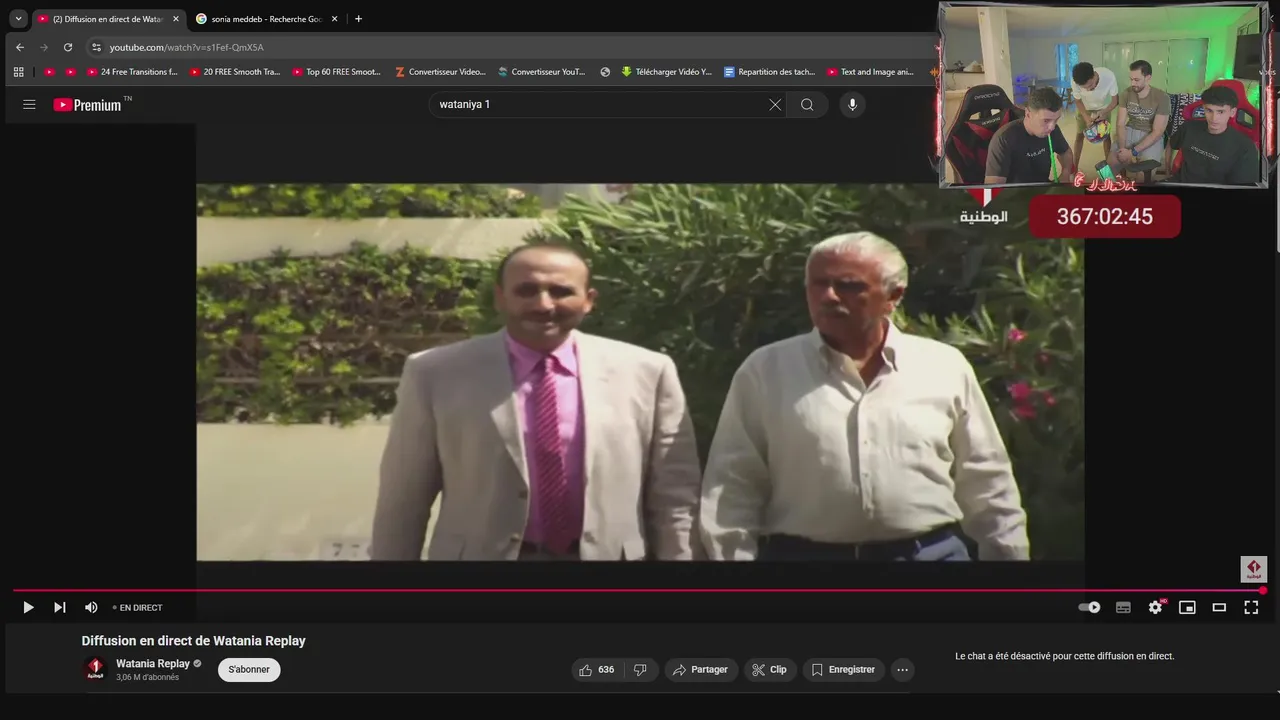Expand the tab search dropdown arrow
This screenshot has height=720, width=1280.
pyautogui.click(x=18, y=19)
